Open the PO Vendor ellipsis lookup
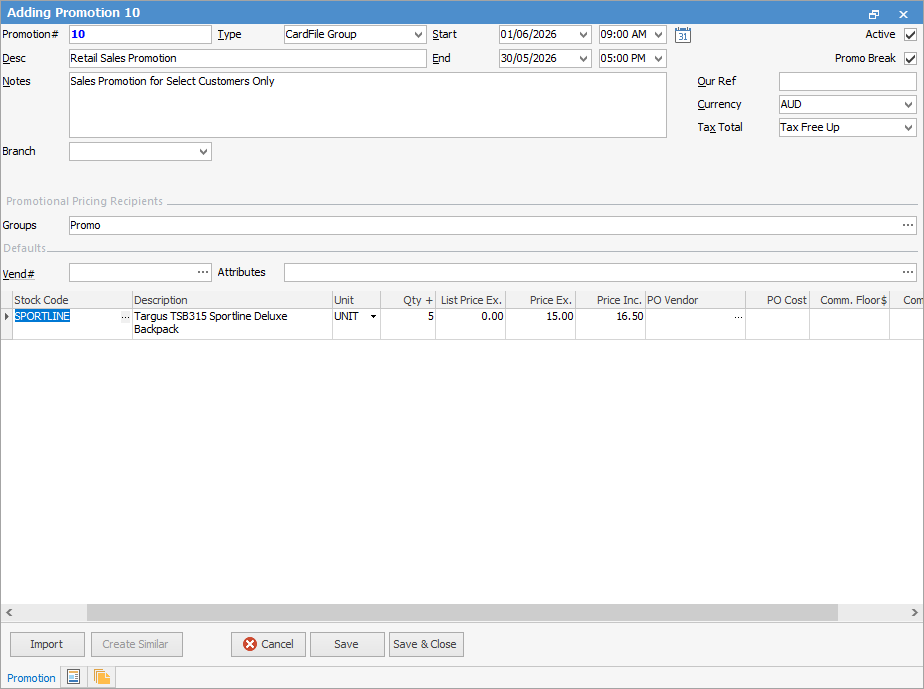Image resolution: width=924 pixels, height=689 pixels. (738, 317)
